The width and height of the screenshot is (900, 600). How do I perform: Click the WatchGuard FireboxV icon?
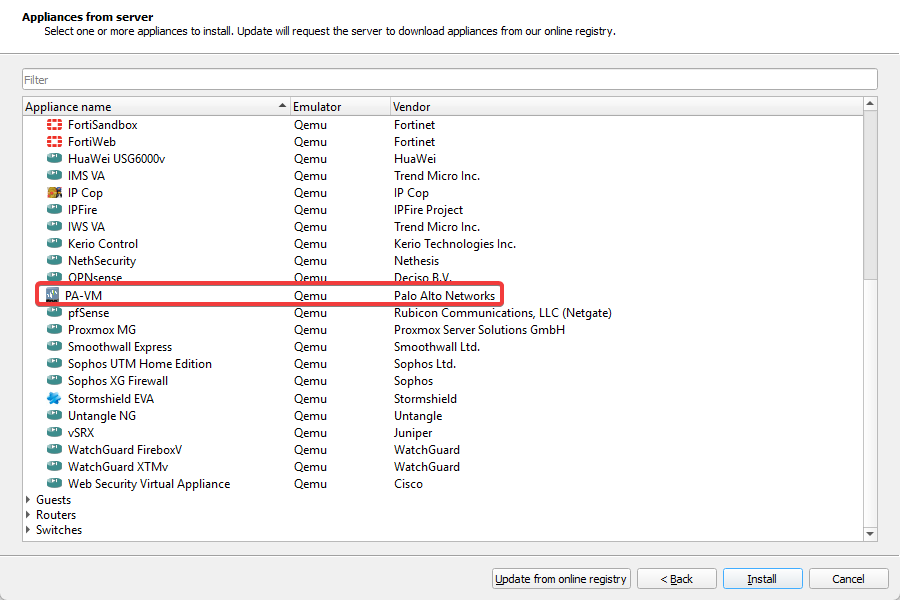tap(55, 450)
